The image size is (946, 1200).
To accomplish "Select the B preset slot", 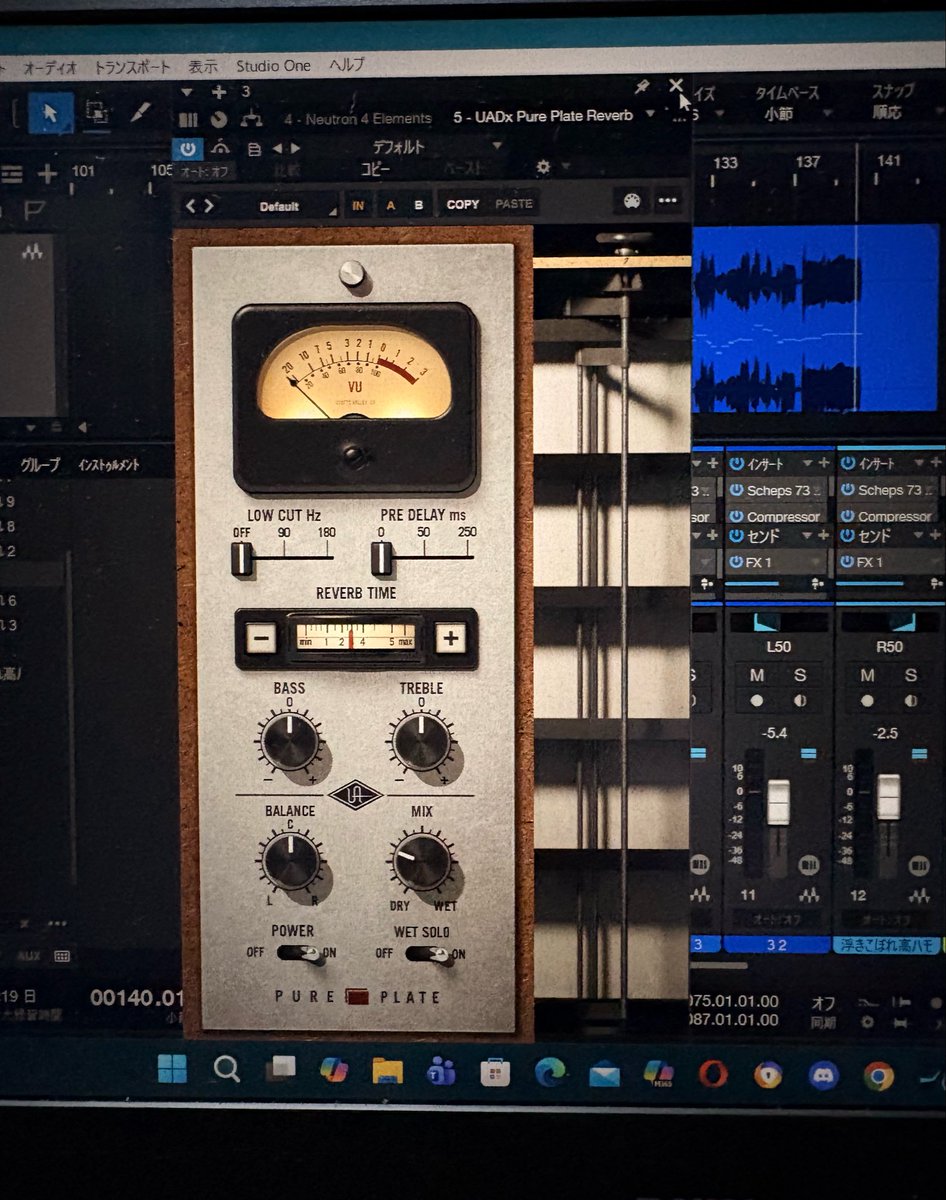I will 418,205.
